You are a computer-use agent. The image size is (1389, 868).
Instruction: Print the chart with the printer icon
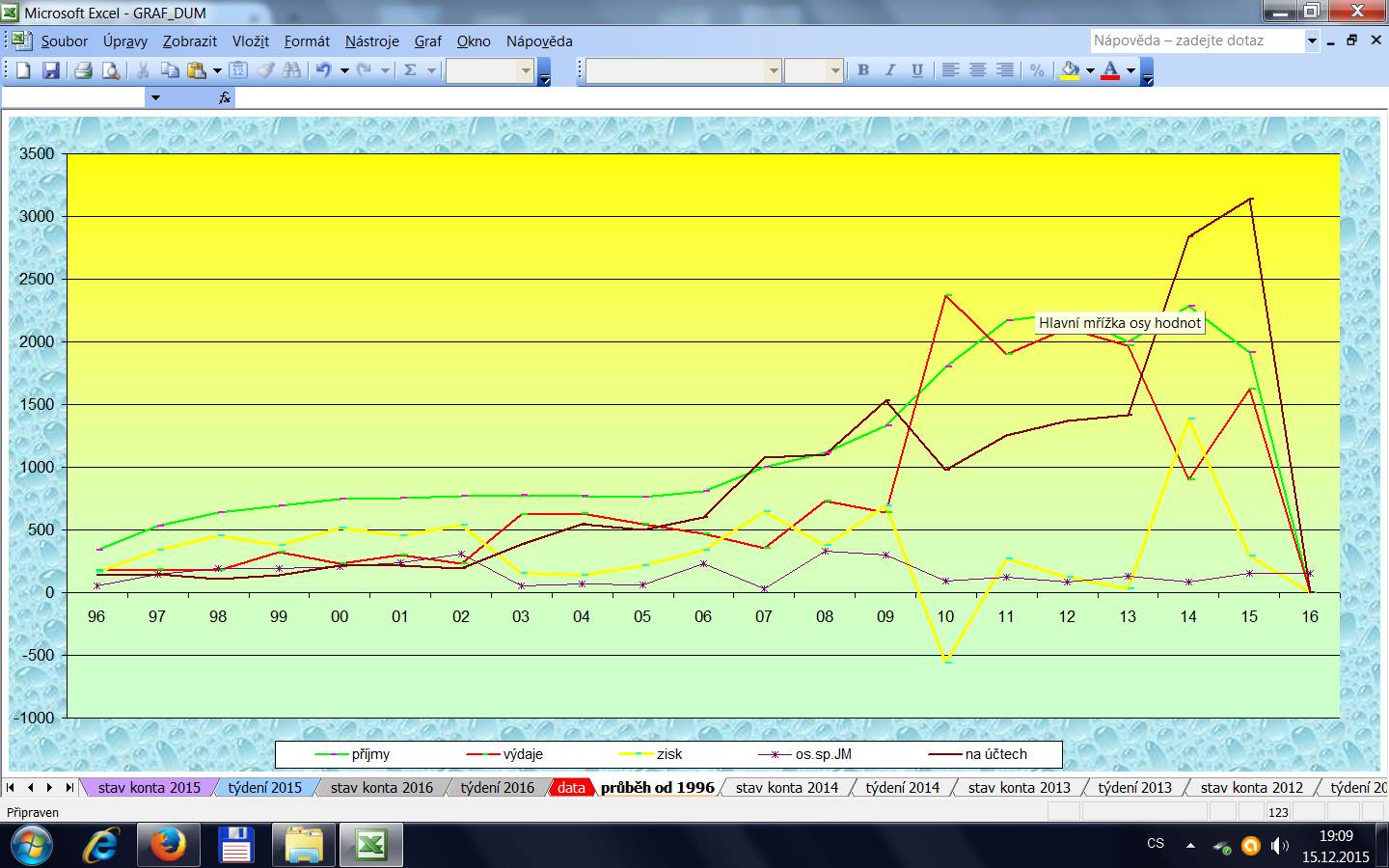[x=83, y=70]
